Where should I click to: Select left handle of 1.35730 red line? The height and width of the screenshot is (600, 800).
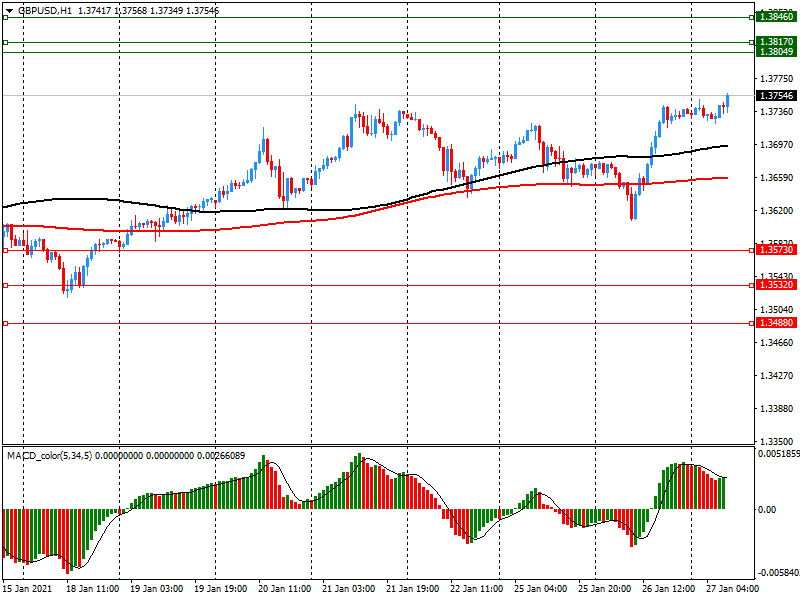tap(5, 251)
